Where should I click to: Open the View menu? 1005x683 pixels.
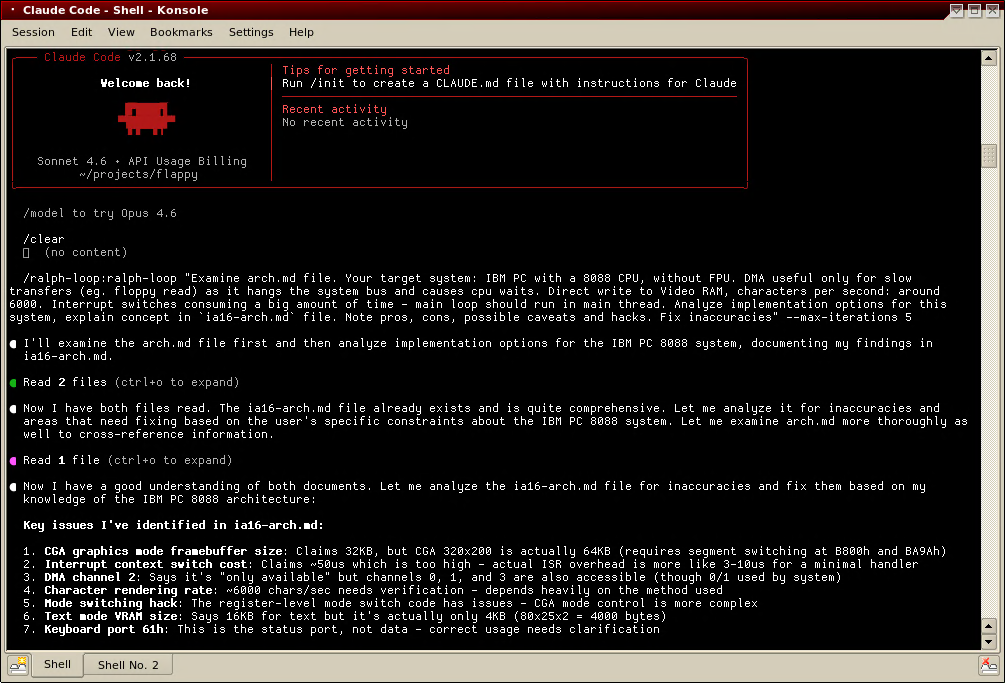(121, 32)
